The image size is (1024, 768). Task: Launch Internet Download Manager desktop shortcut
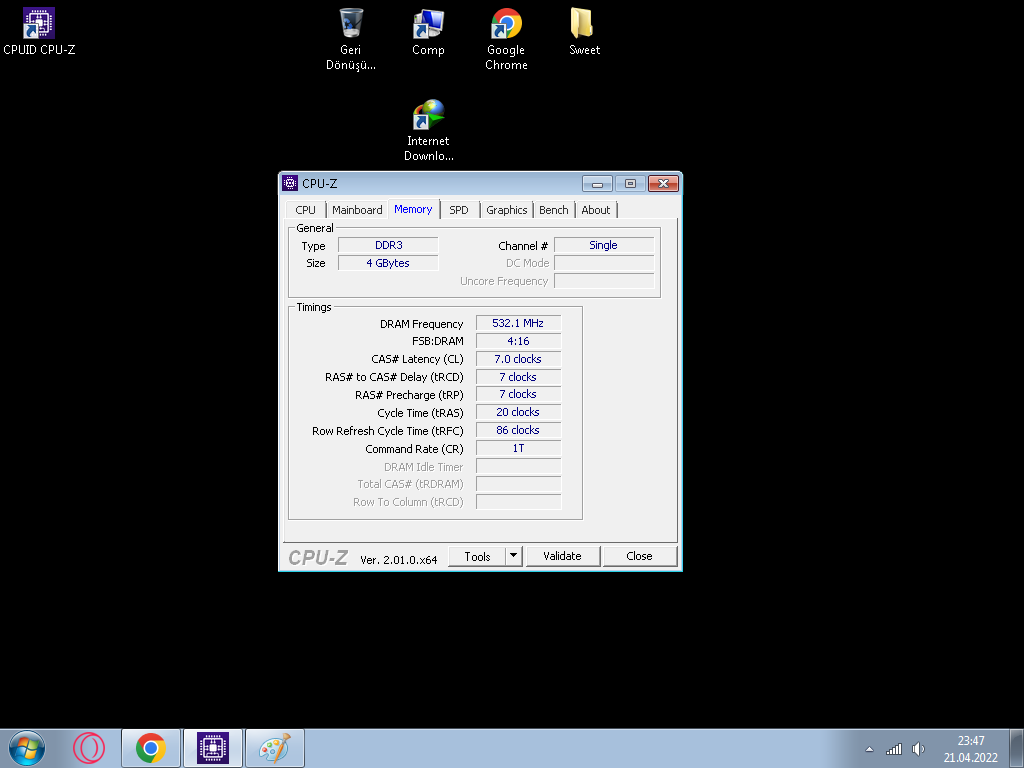428,131
